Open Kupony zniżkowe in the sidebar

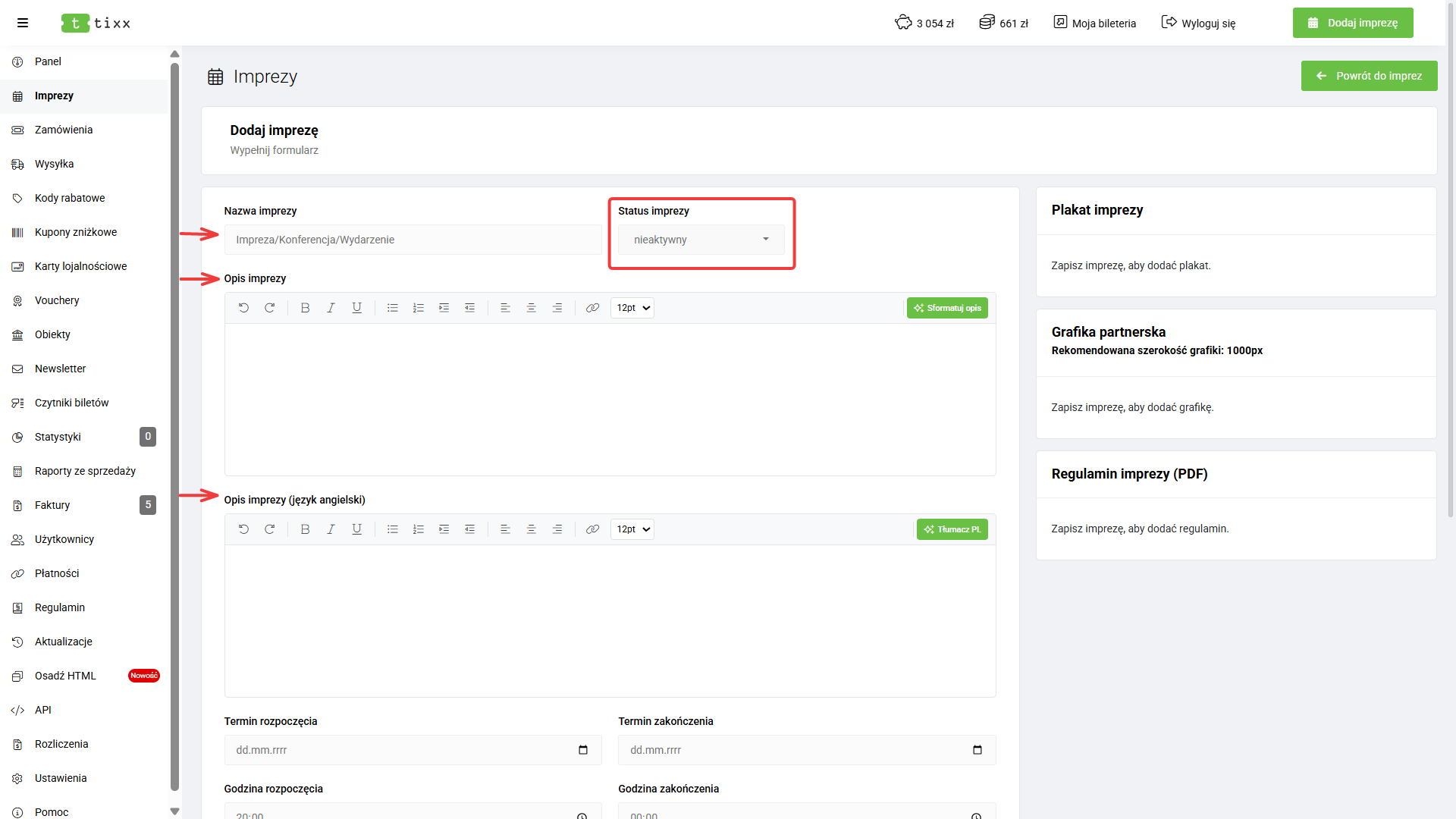coord(83,232)
